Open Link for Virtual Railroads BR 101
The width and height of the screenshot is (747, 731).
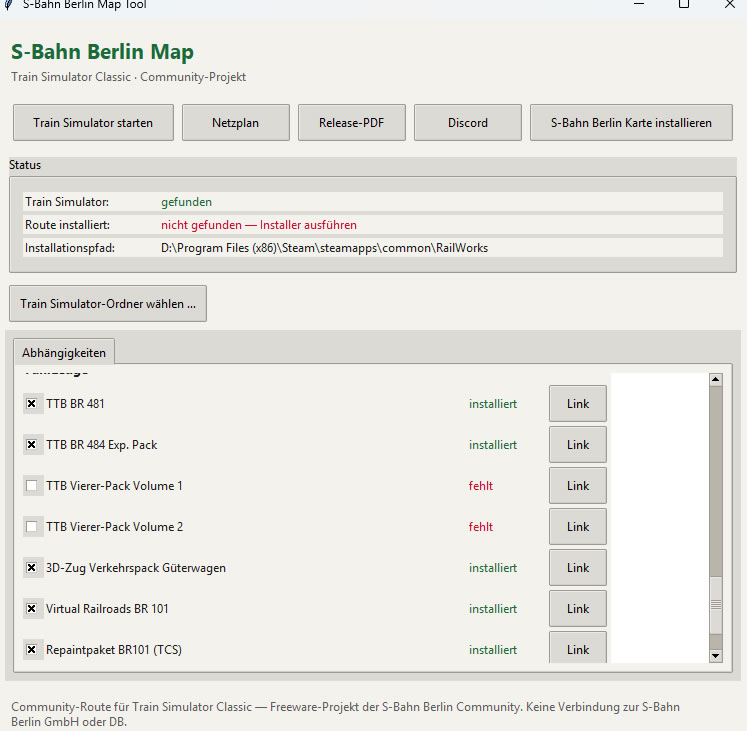(578, 609)
